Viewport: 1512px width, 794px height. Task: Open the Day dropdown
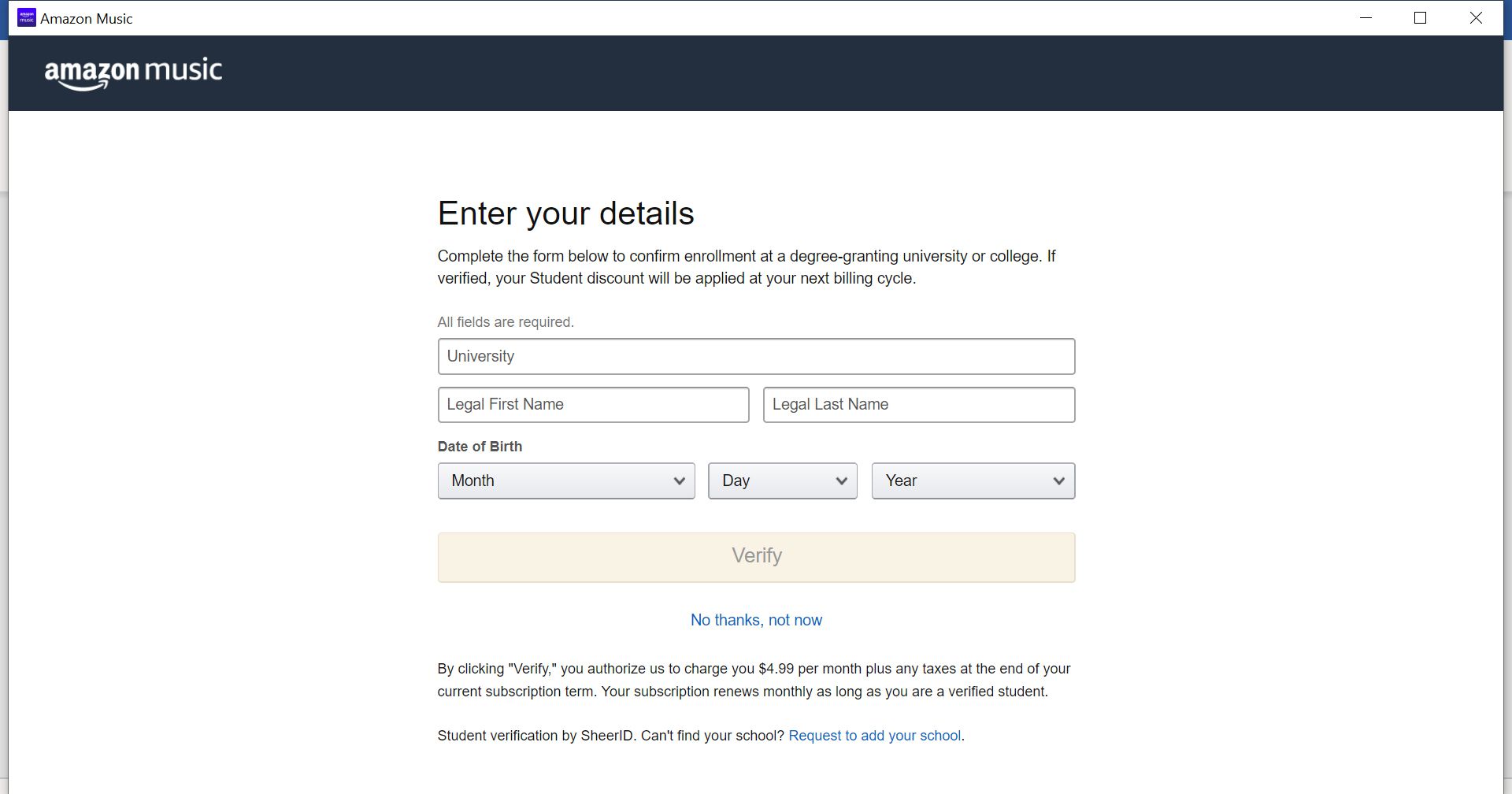coord(783,480)
